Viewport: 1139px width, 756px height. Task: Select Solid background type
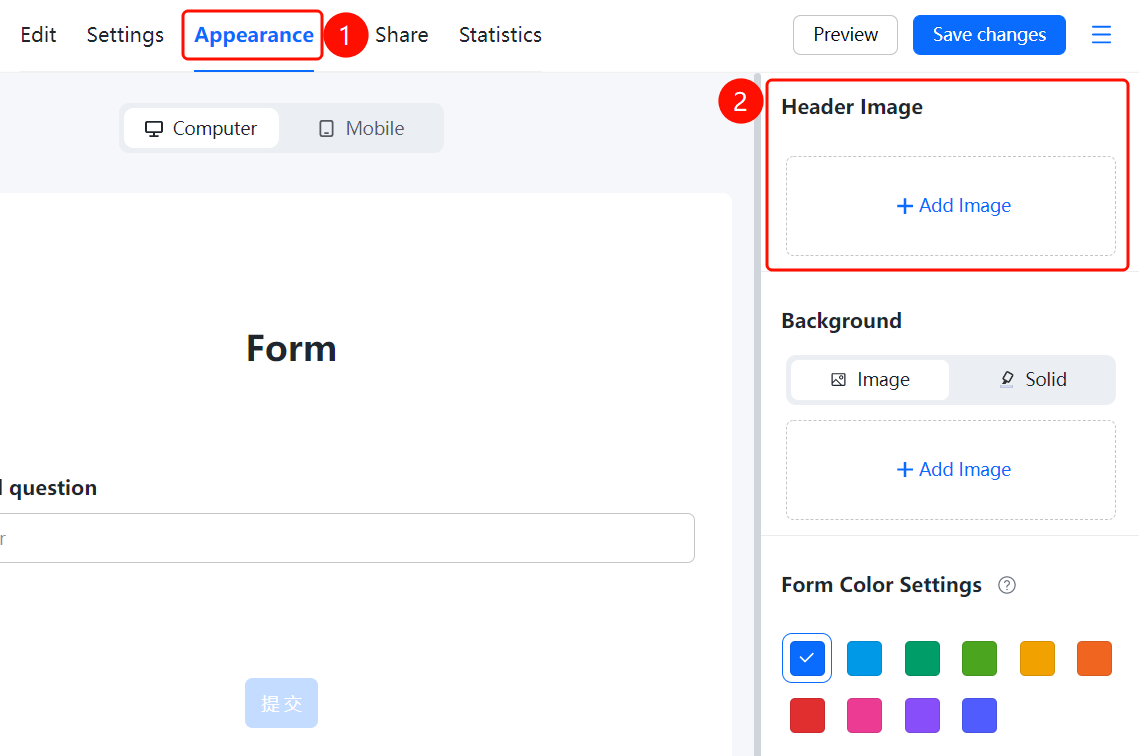click(x=1032, y=380)
